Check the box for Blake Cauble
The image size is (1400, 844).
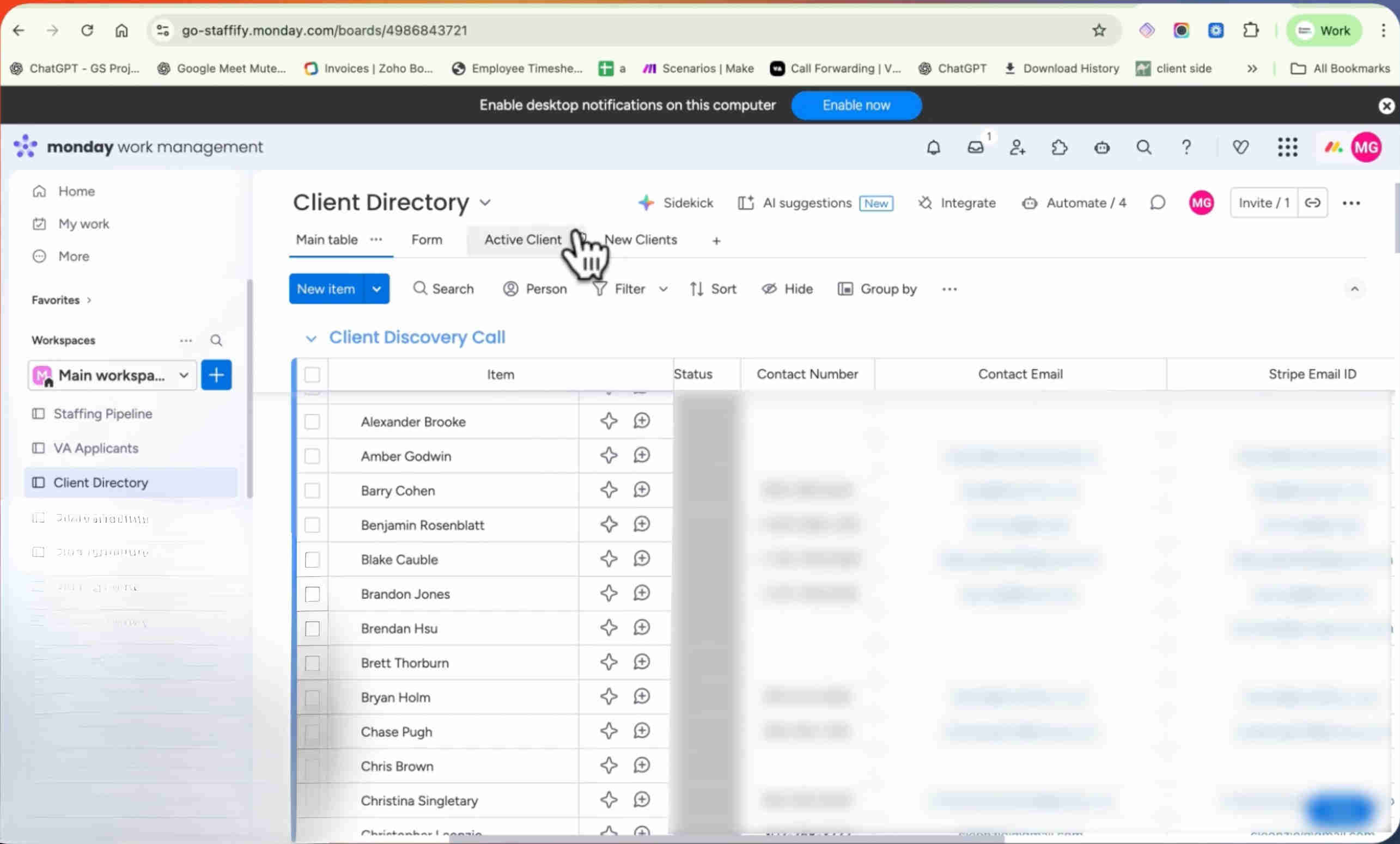pyautogui.click(x=312, y=559)
